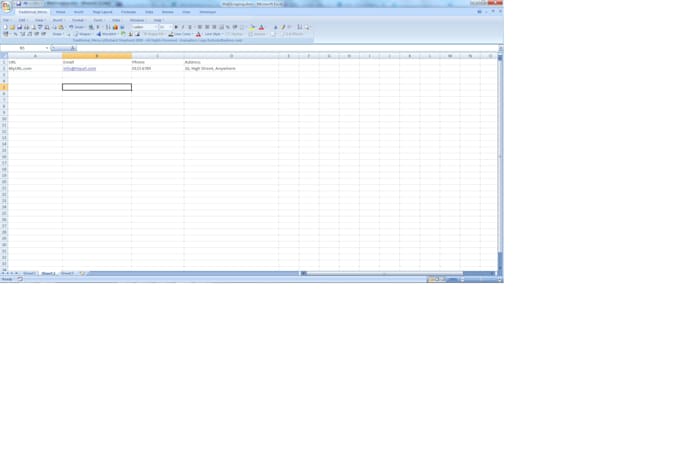Click the yellow Fill Color bucket icon
Screen dimensions: 680x453
[x=252, y=27]
